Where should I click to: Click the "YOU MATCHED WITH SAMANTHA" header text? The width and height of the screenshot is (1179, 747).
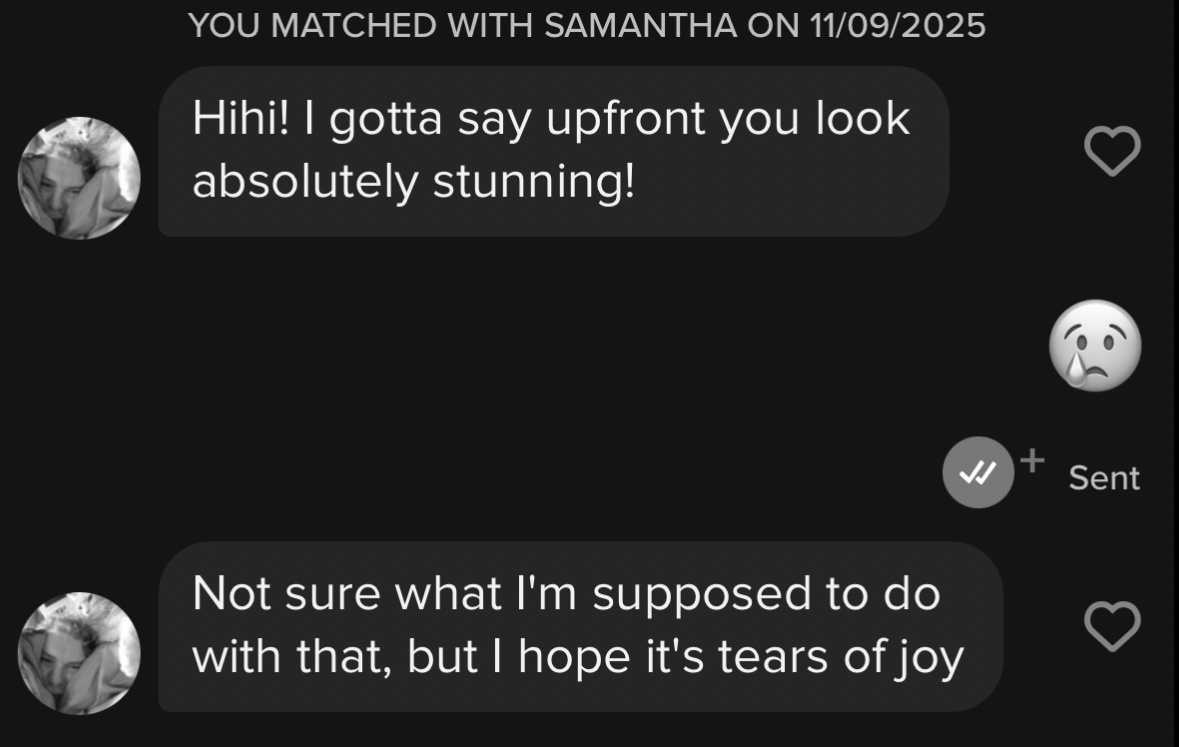tap(586, 26)
